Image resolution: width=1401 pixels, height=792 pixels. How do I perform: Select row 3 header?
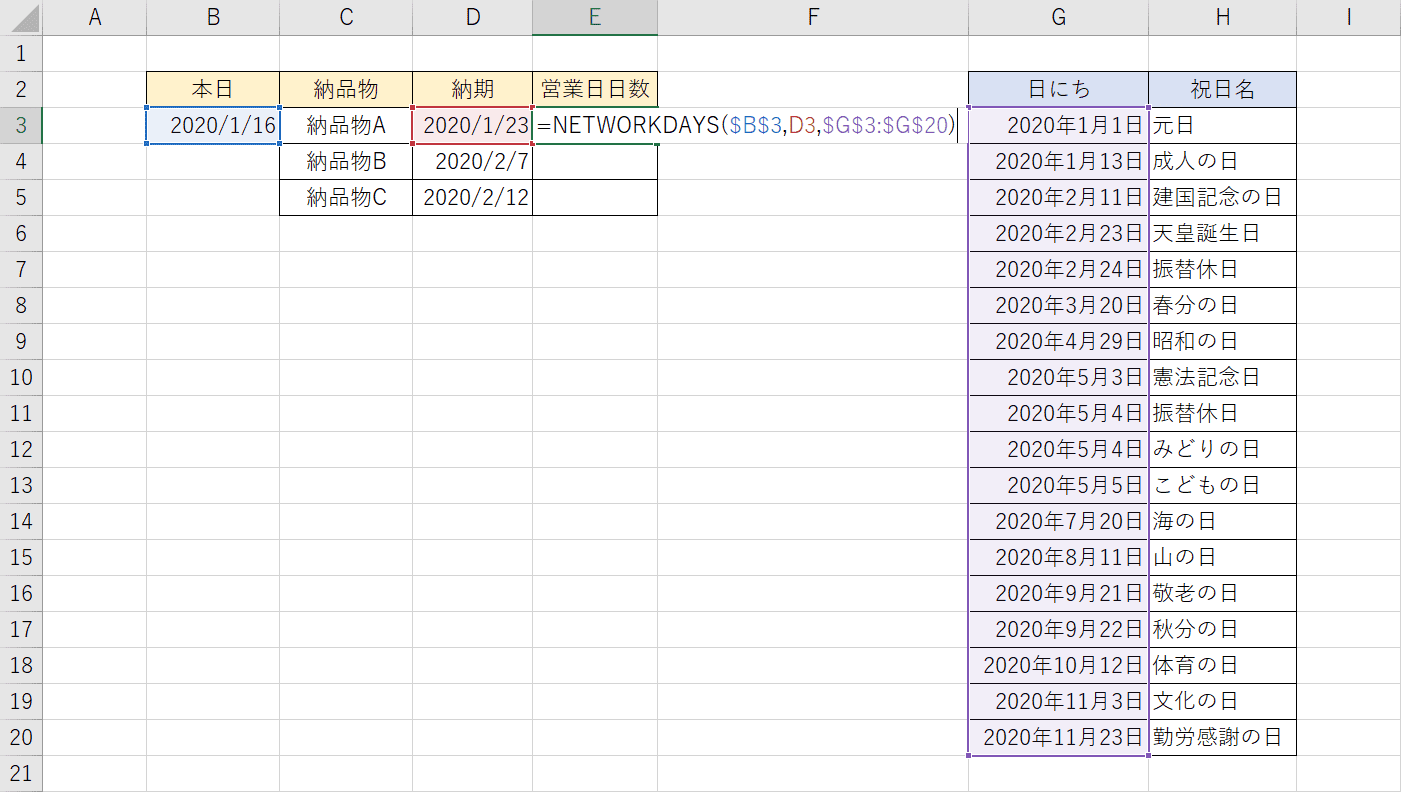[21, 126]
